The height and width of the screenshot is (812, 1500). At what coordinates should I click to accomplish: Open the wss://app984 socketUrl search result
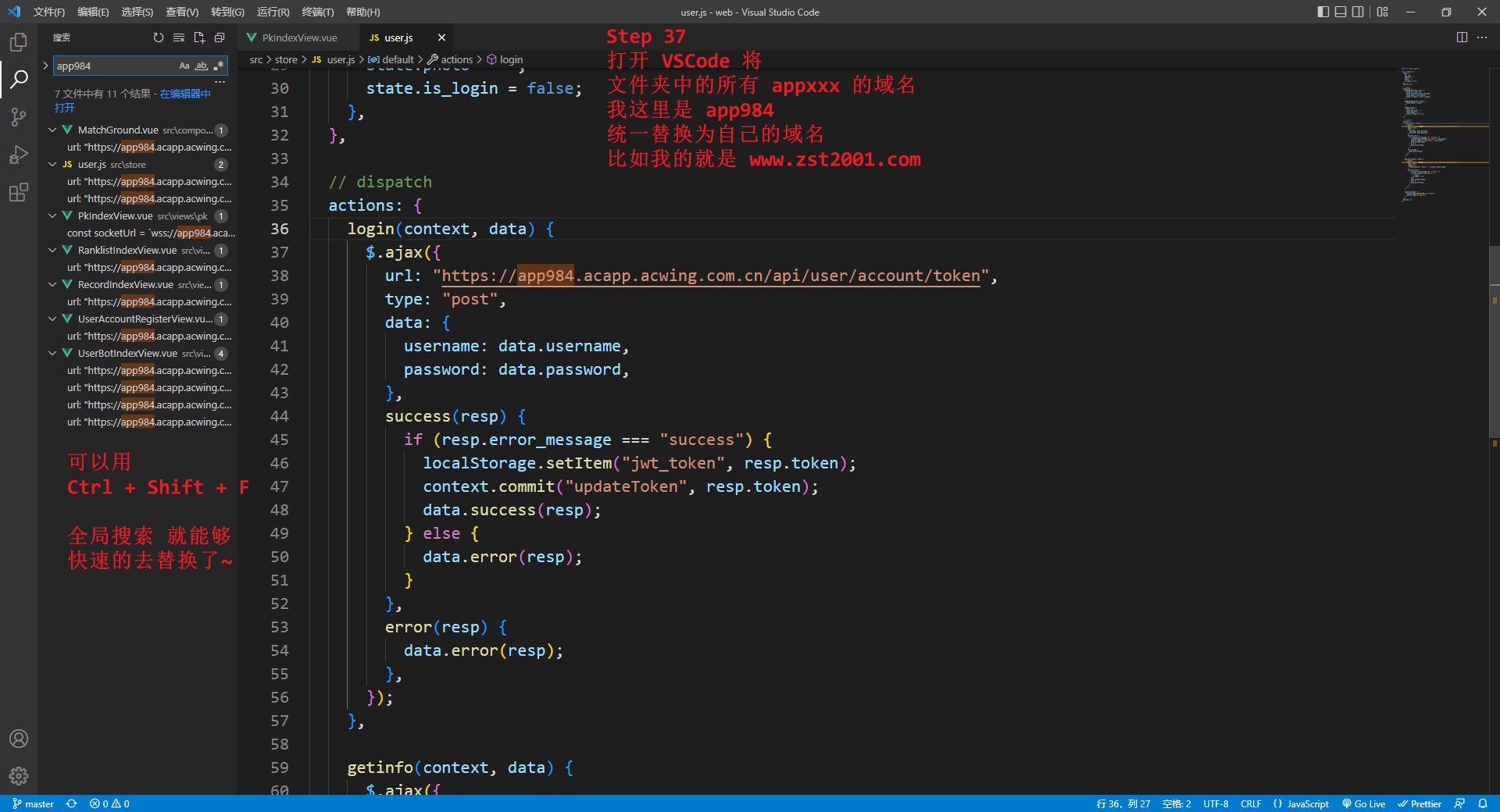coord(151,233)
